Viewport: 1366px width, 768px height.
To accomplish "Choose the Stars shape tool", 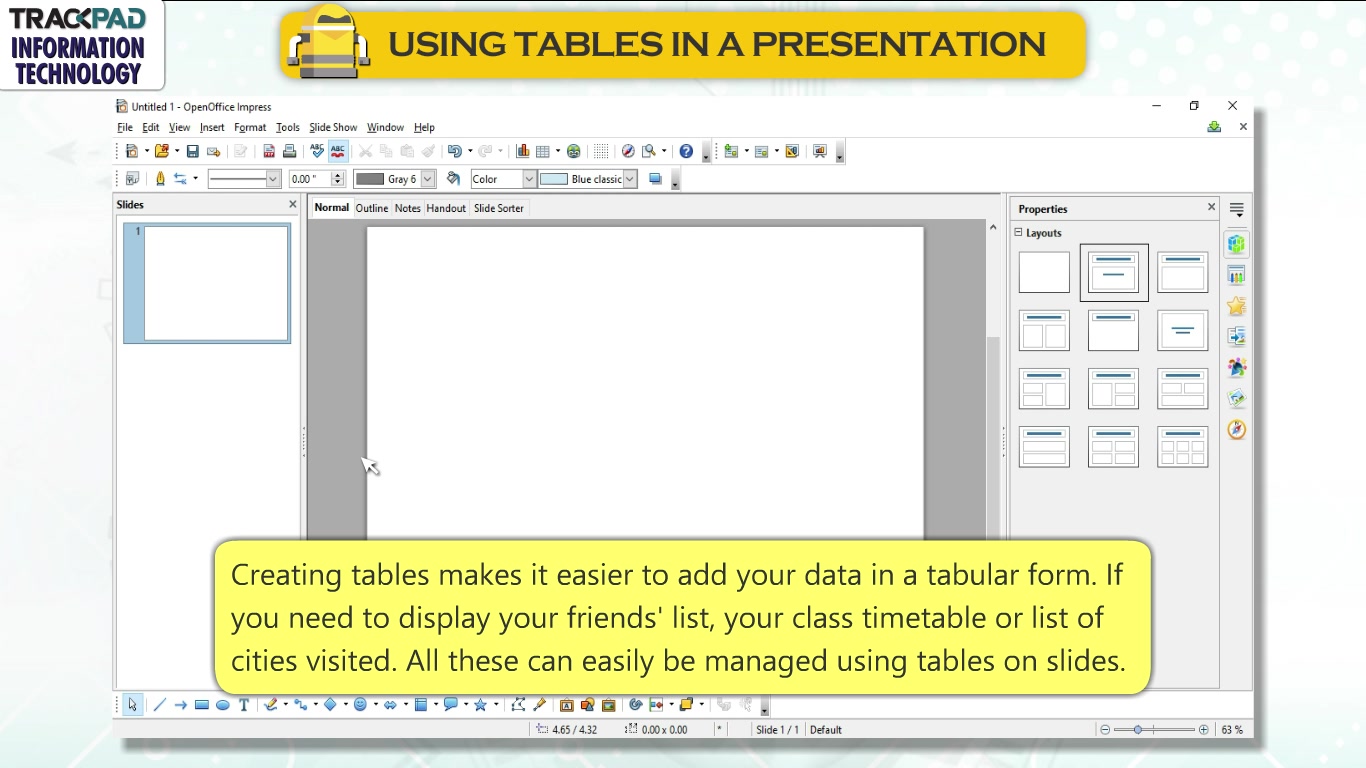I will click(480, 705).
